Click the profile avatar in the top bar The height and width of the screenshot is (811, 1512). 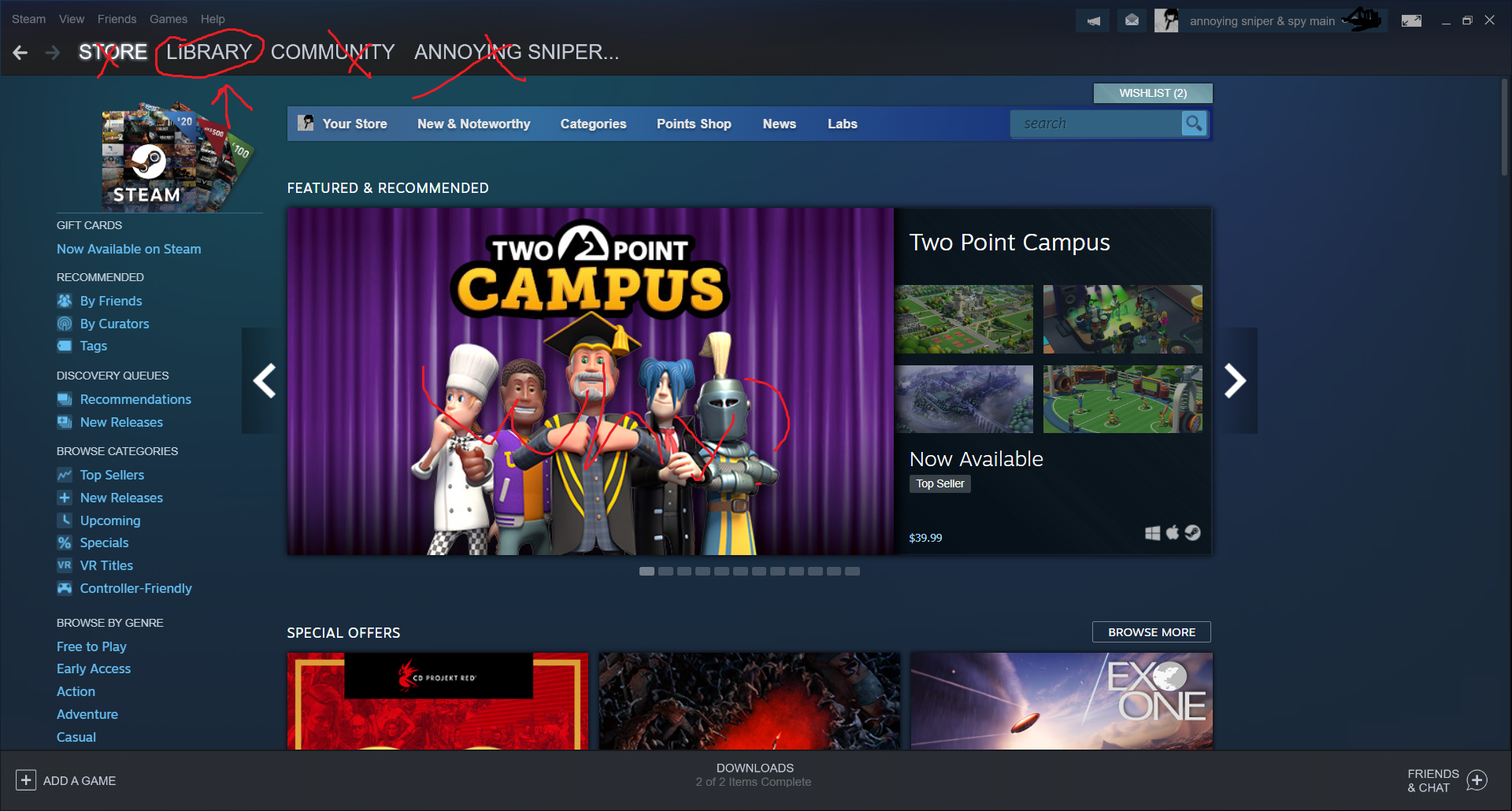[1166, 21]
